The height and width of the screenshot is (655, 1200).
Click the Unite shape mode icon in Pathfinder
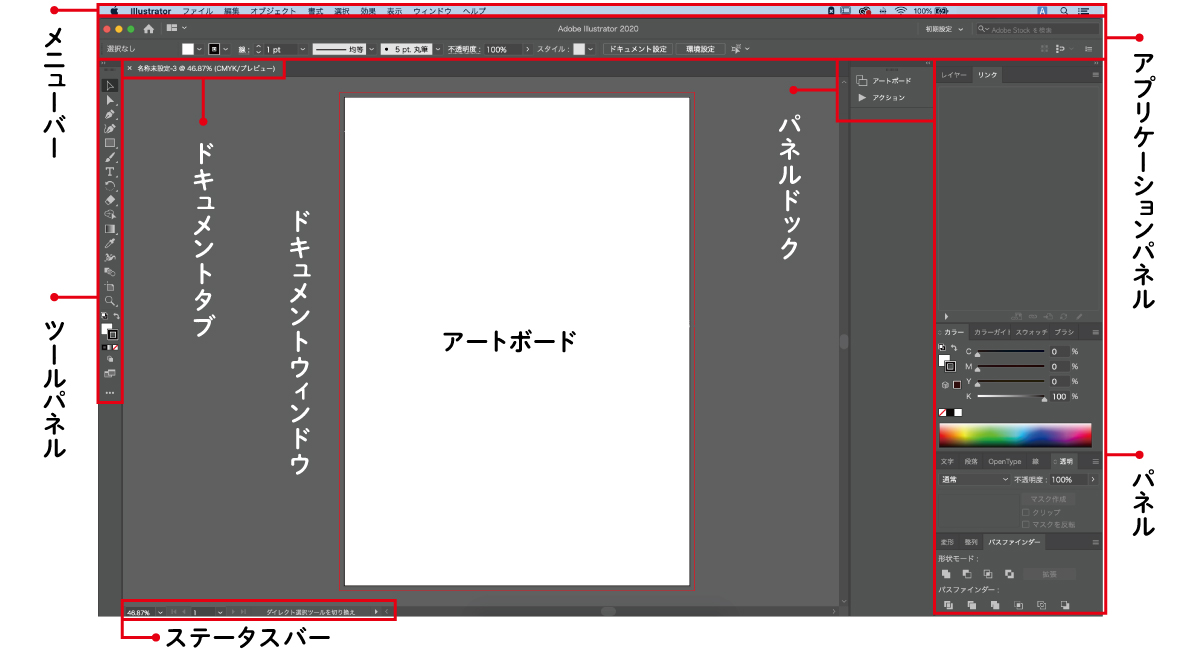pyautogui.click(x=946, y=574)
